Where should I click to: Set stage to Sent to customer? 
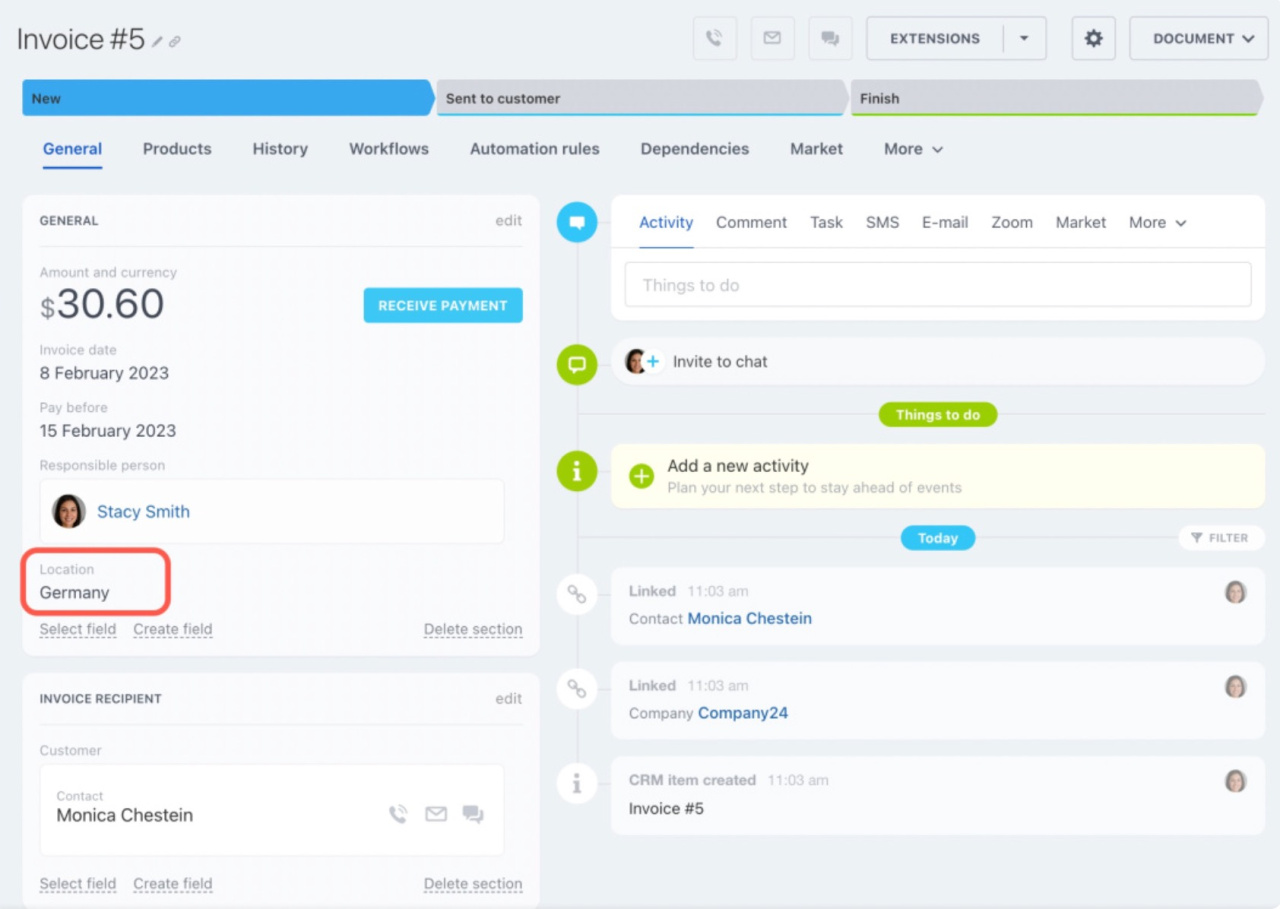(640, 99)
